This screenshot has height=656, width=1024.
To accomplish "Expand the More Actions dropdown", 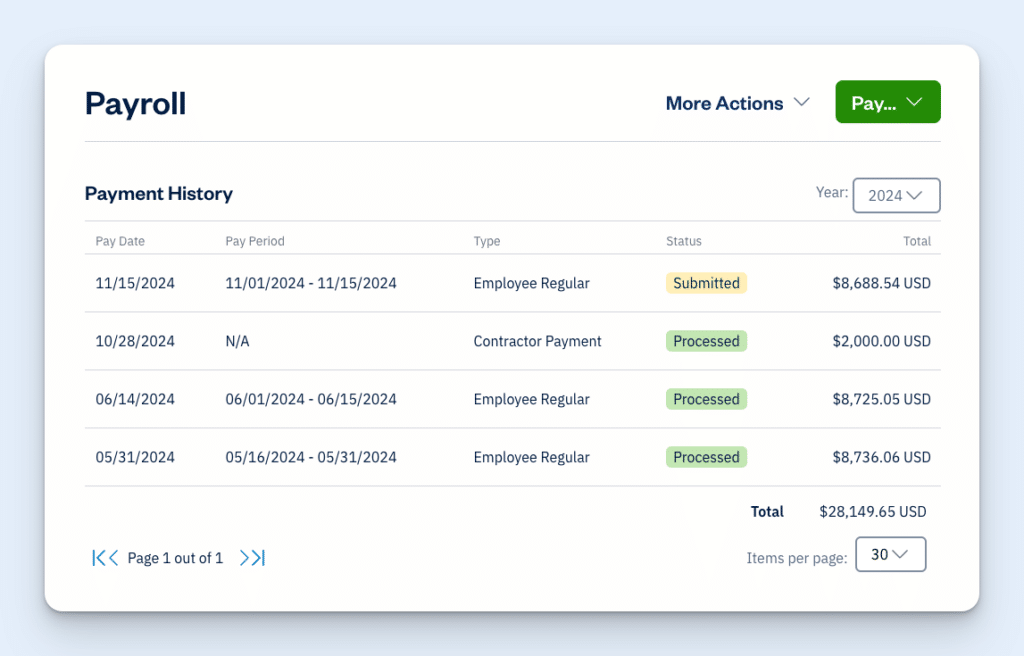I will point(737,103).
